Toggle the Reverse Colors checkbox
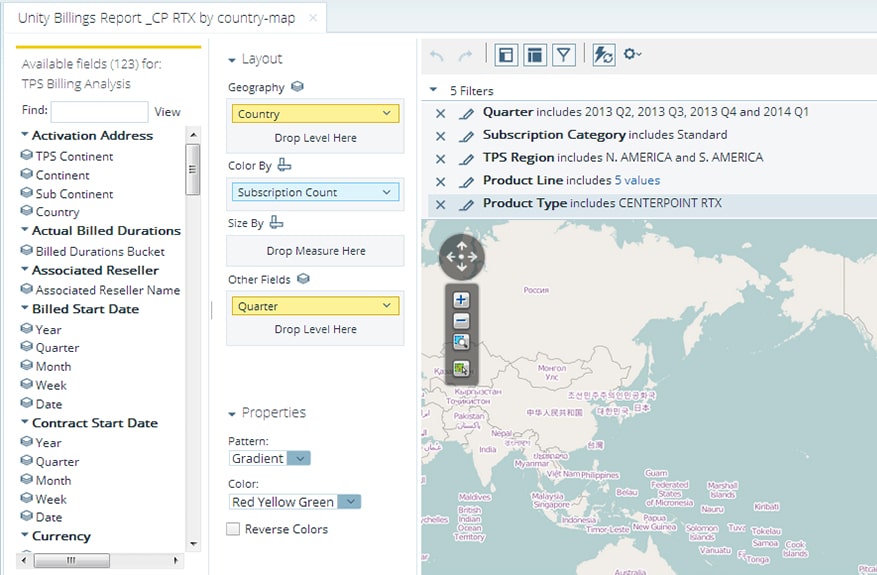This screenshot has width=877, height=575. 233,529
